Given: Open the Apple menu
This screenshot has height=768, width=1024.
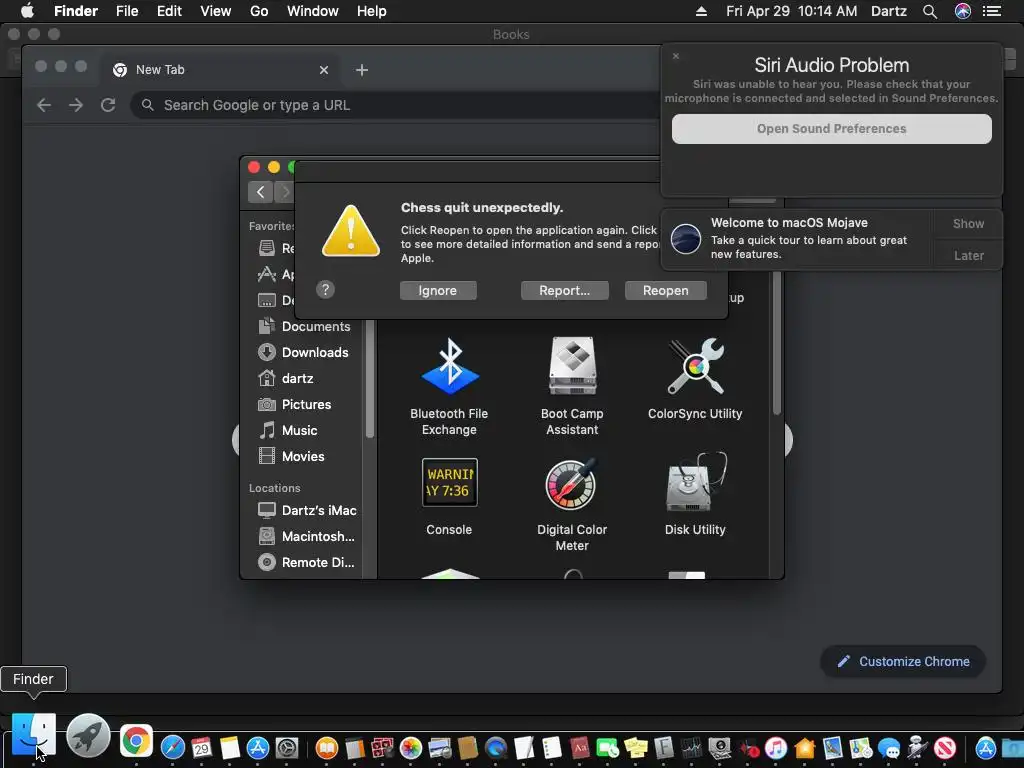Looking at the screenshot, I should click(x=27, y=11).
